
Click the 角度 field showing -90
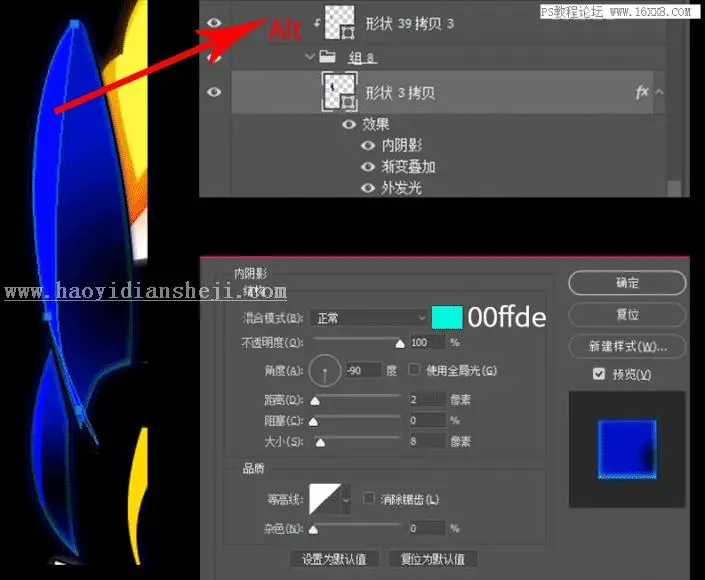[x=363, y=370]
